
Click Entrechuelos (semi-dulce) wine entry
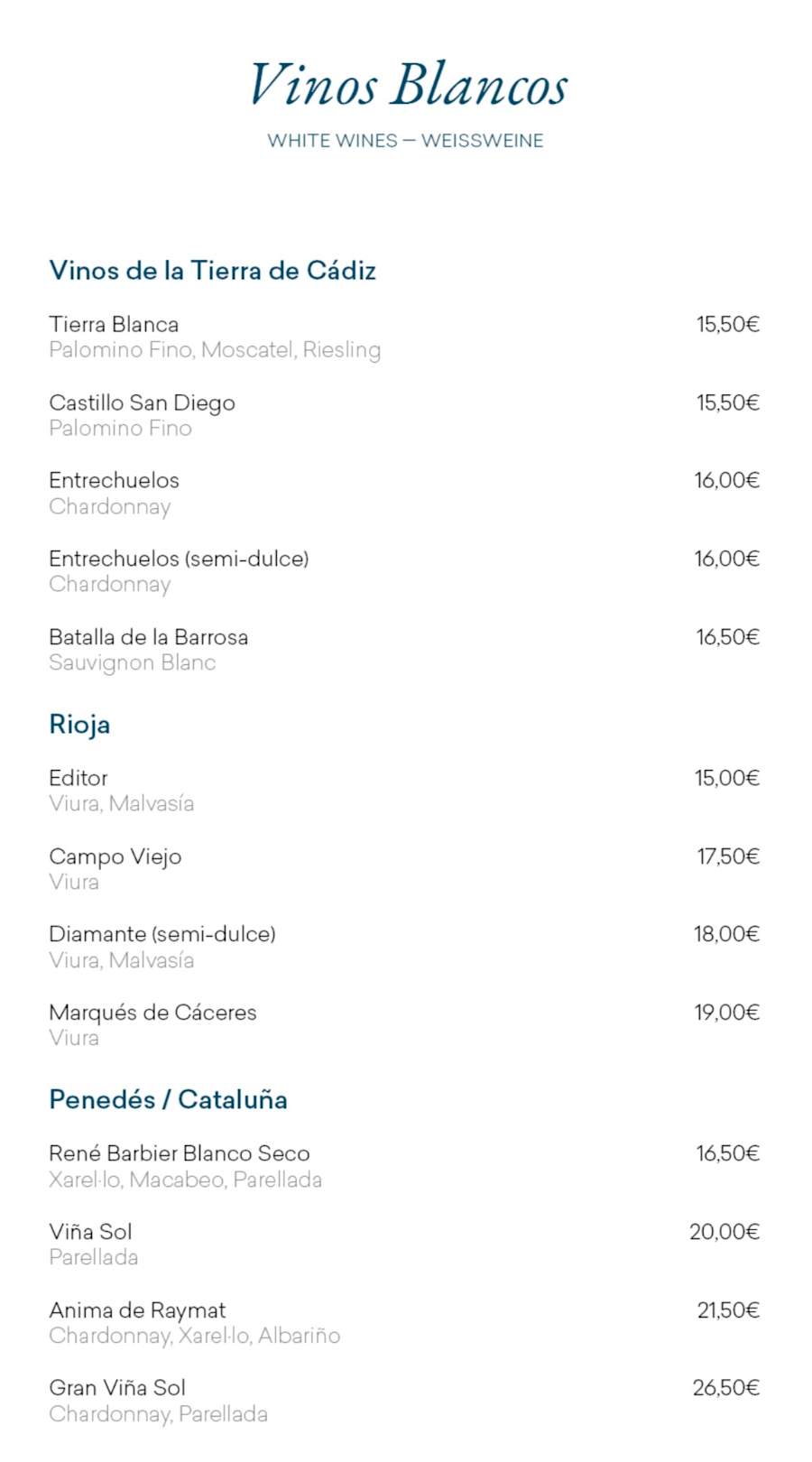coord(179,559)
